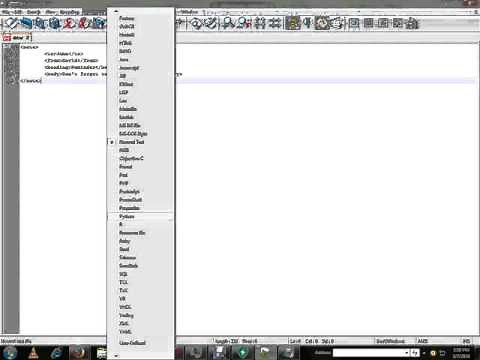Choose Python from the language list
The width and height of the screenshot is (480, 360).
coord(140,217)
